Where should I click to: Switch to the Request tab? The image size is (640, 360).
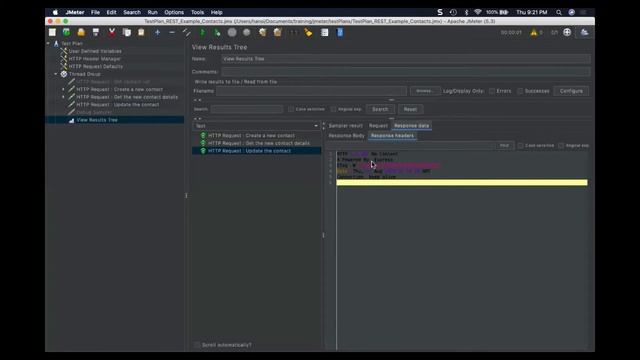378,126
